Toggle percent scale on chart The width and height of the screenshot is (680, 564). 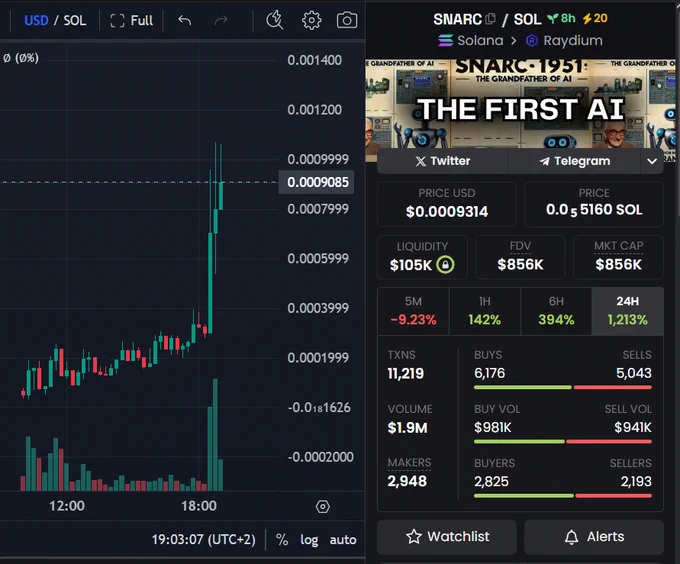[x=282, y=539]
